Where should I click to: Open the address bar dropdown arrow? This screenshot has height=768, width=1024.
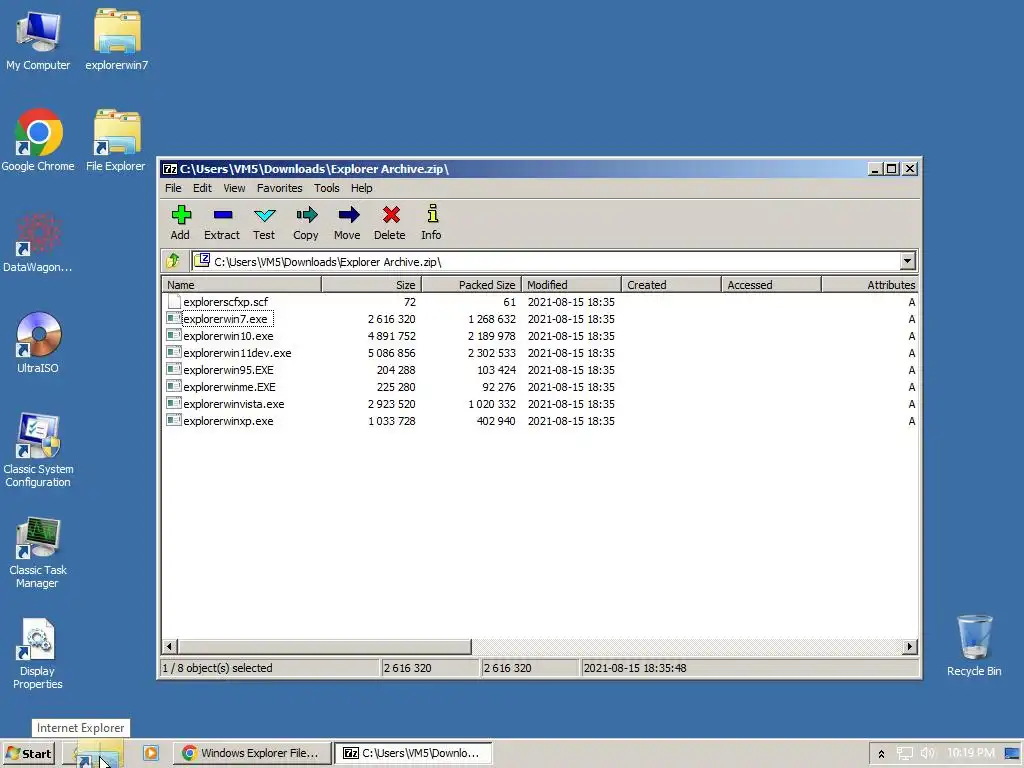907,261
